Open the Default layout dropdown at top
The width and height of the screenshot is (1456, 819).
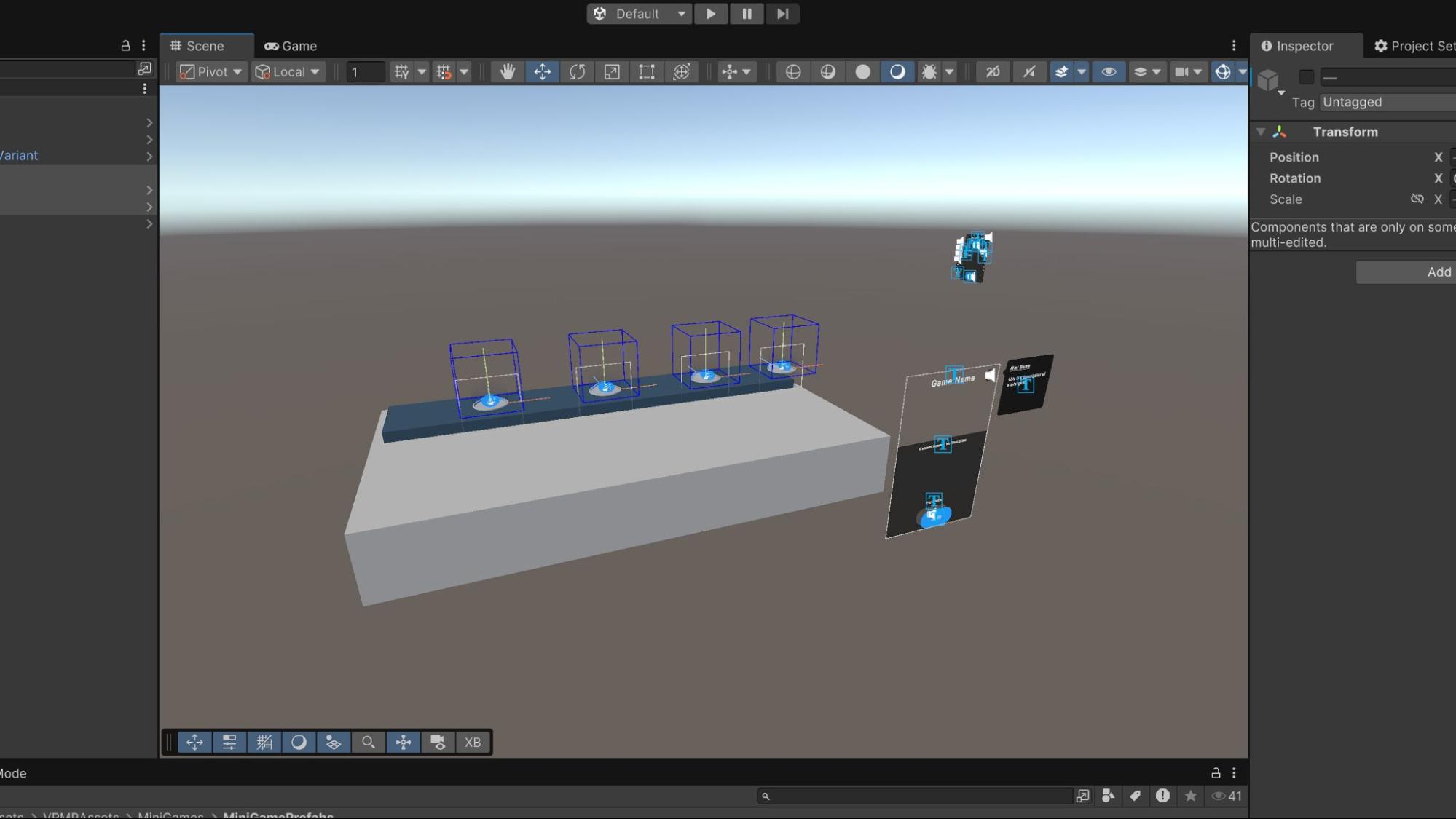(639, 13)
